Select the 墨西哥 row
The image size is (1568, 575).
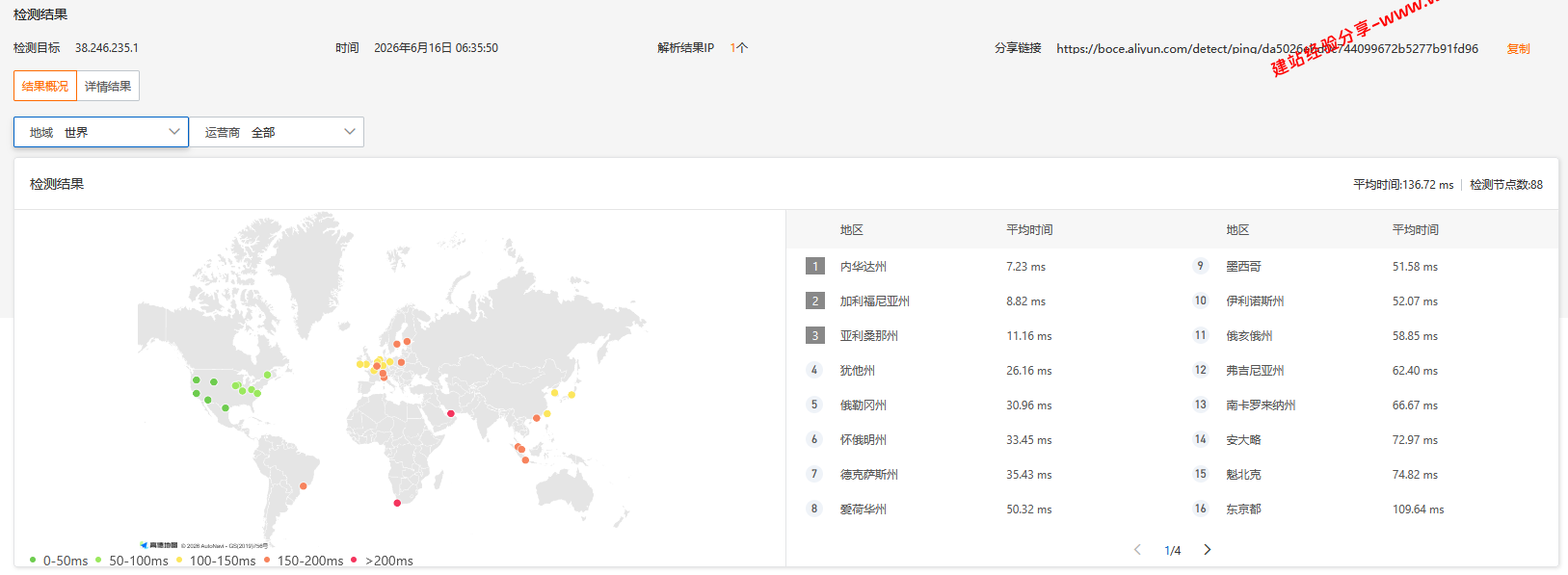click(1365, 267)
